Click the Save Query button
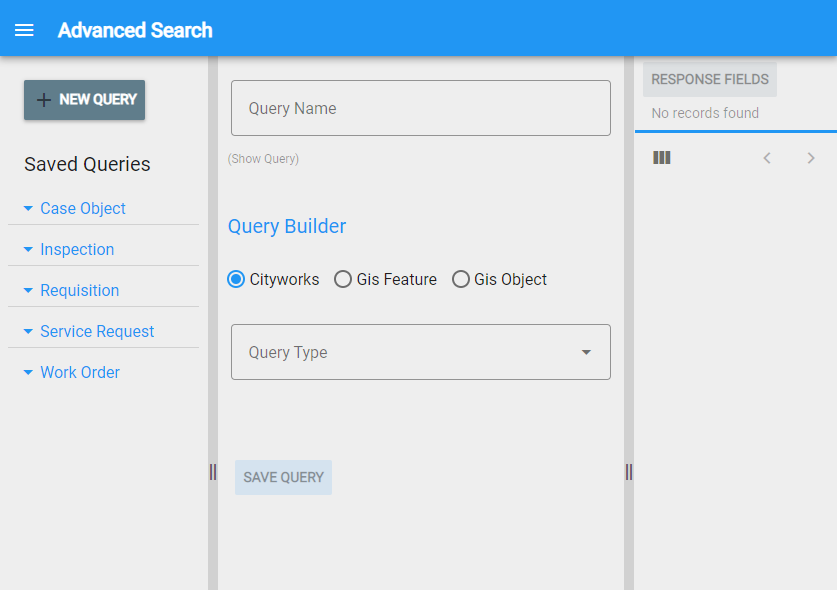This screenshot has width=837, height=590. tap(283, 477)
